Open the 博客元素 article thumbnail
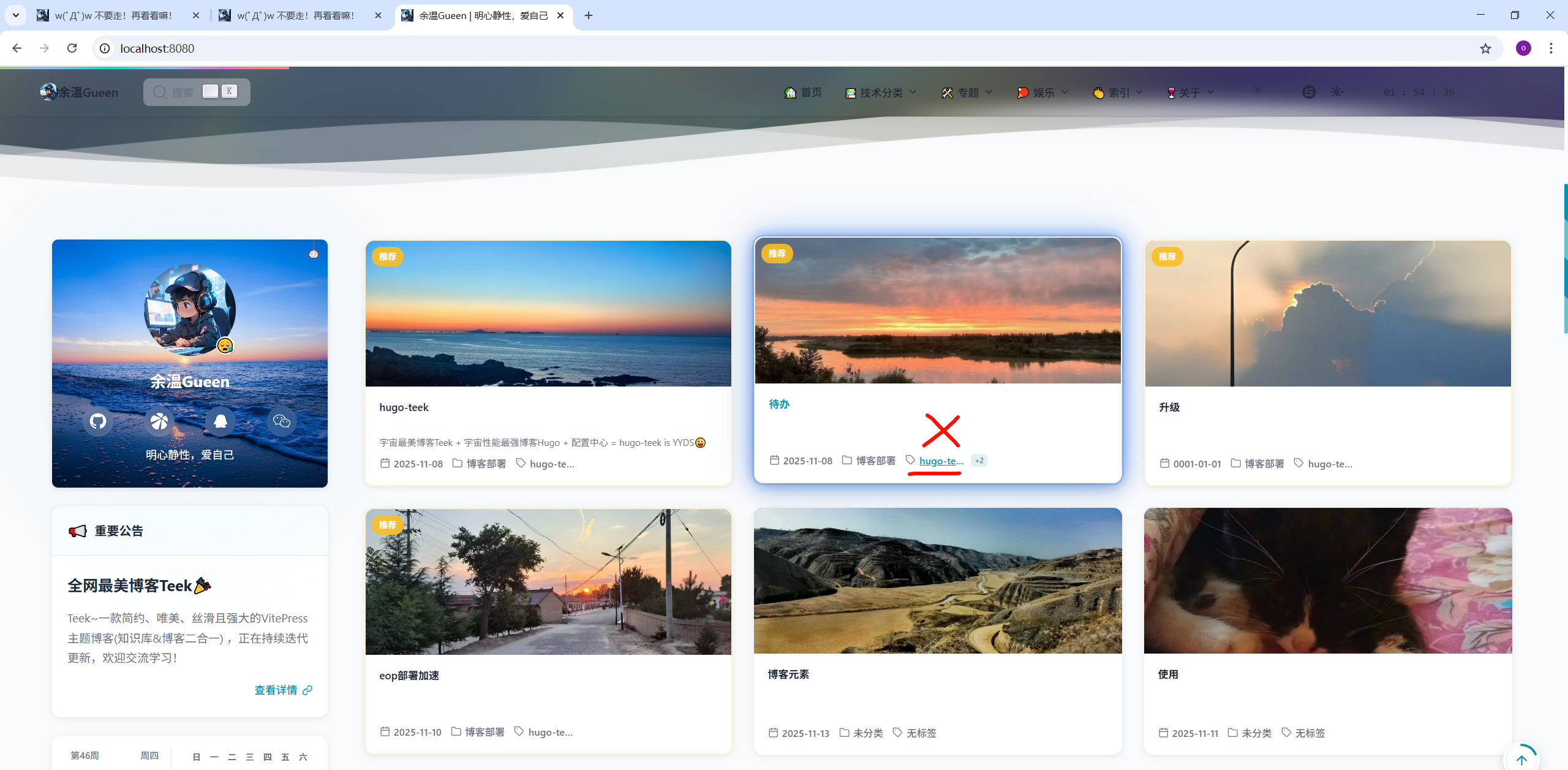 (937, 581)
